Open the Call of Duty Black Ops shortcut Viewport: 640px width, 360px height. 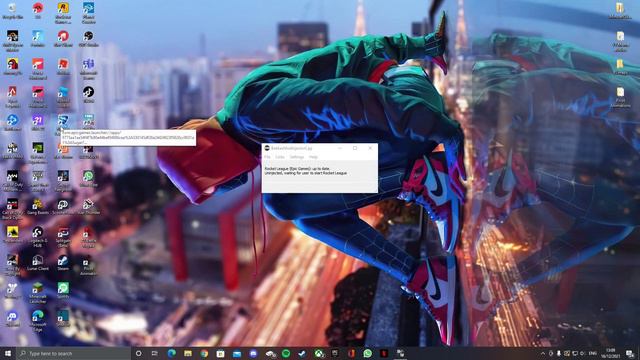[x=12, y=209]
